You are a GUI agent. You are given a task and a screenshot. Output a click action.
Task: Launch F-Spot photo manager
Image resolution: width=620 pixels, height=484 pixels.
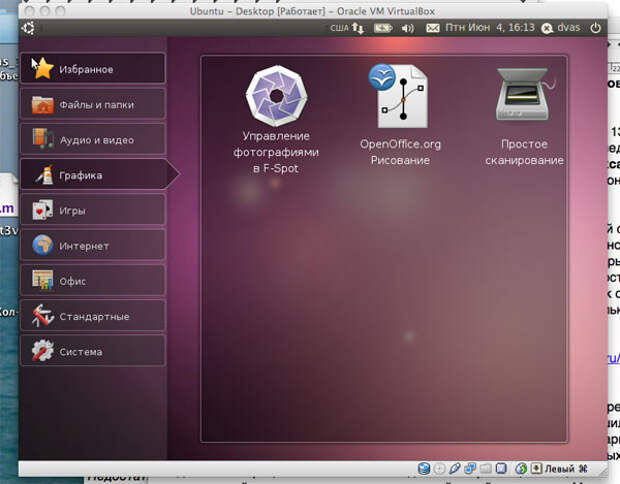[x=276, y=119]
